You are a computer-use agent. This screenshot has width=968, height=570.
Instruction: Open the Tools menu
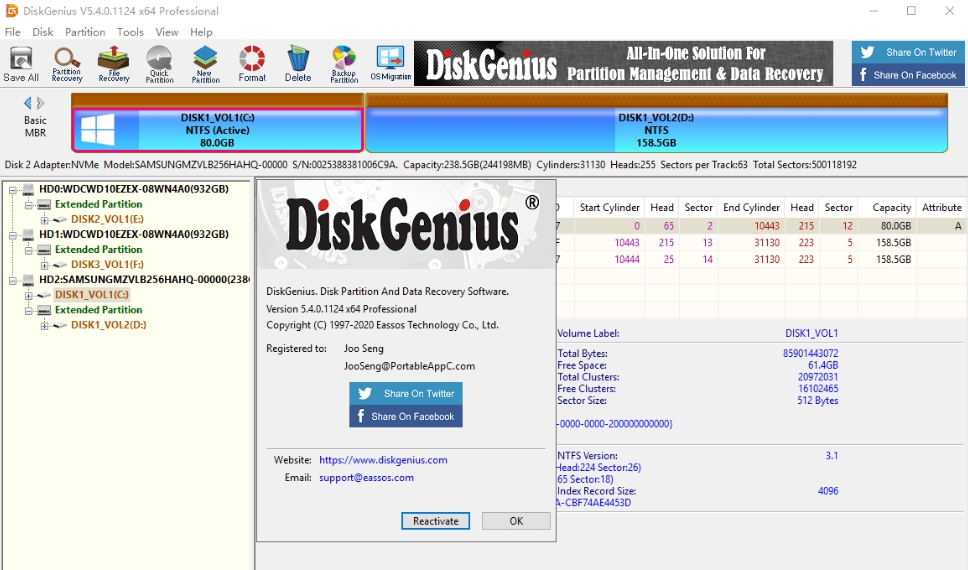[130, 32]
